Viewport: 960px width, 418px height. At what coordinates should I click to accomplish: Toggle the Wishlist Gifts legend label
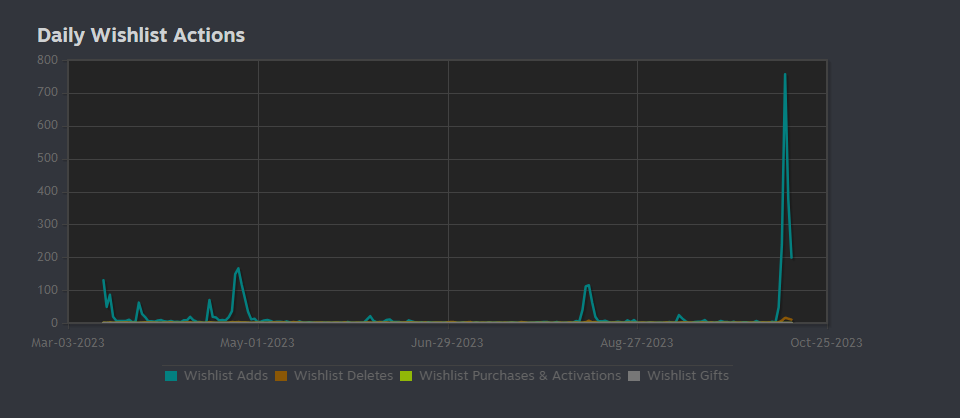[x=688, y=376]
